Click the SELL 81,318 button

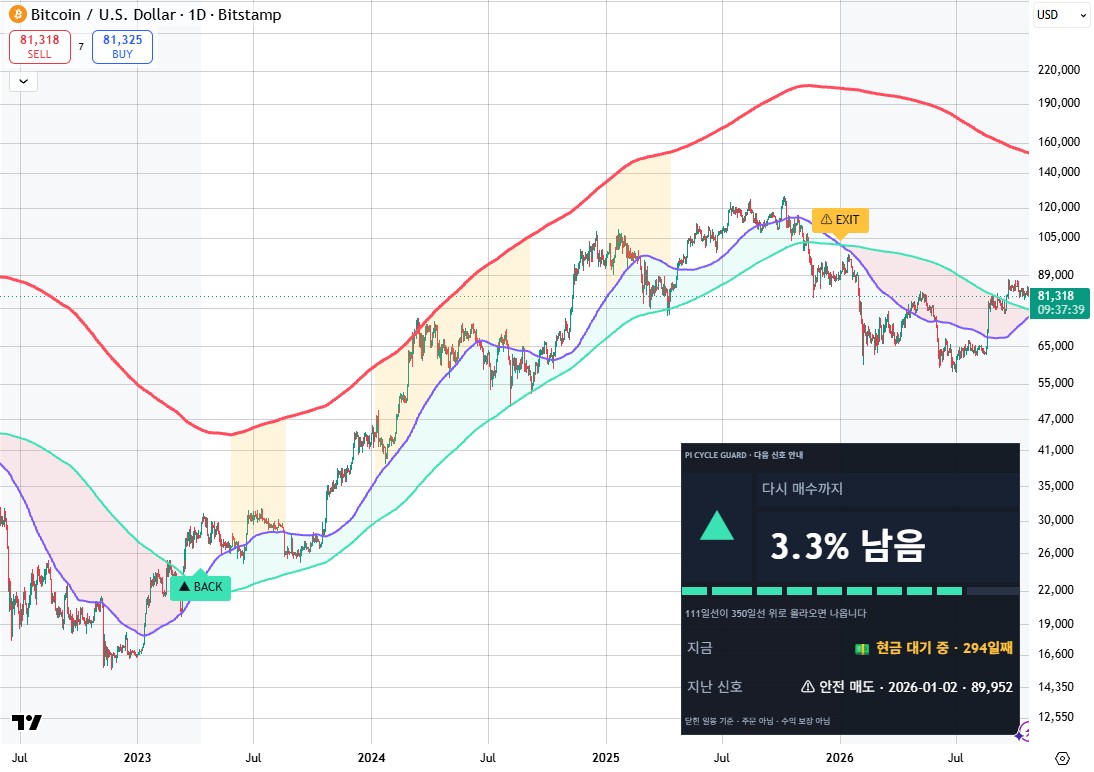pos(40,47)
